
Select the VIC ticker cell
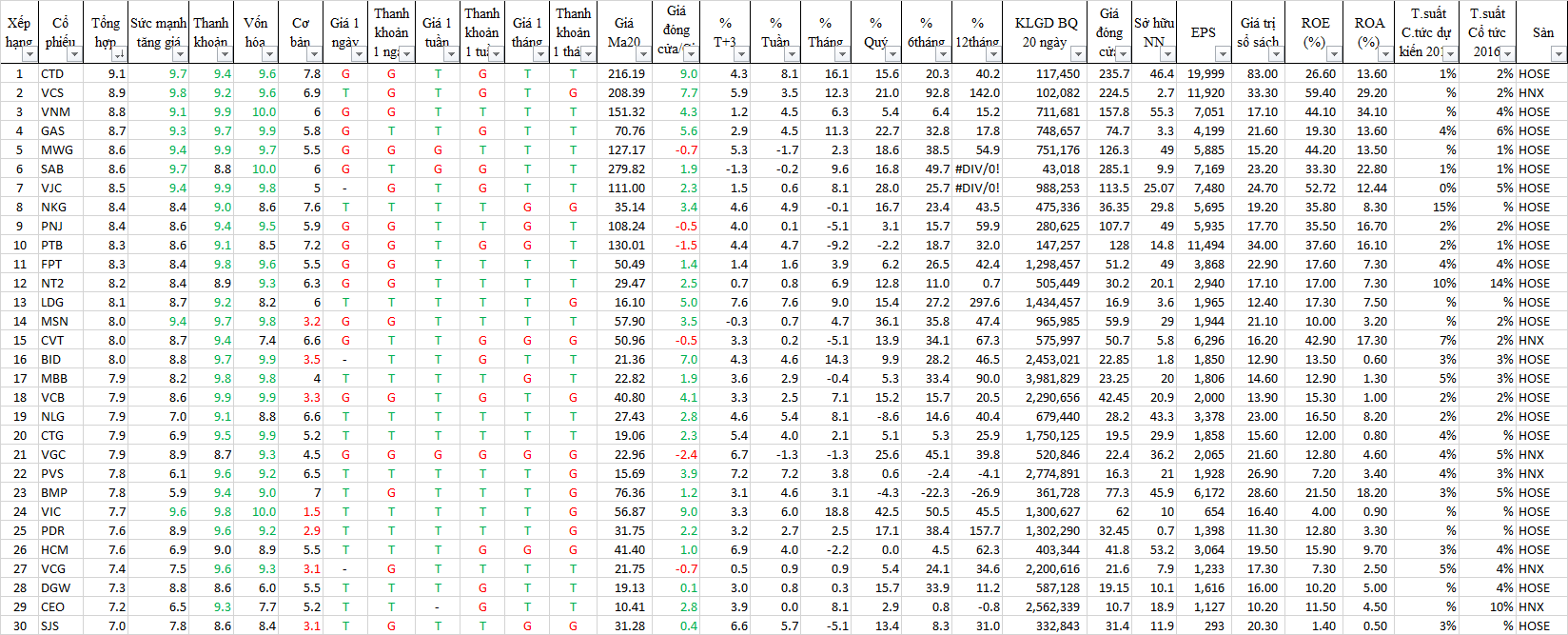tap(62, 511)
